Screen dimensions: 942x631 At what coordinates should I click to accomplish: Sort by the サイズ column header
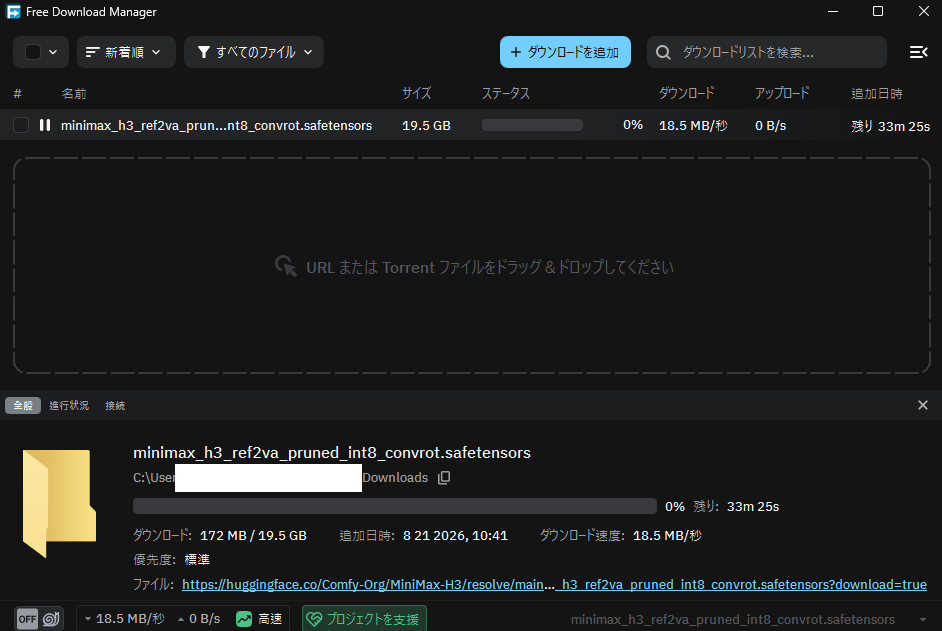pos(416,94)
